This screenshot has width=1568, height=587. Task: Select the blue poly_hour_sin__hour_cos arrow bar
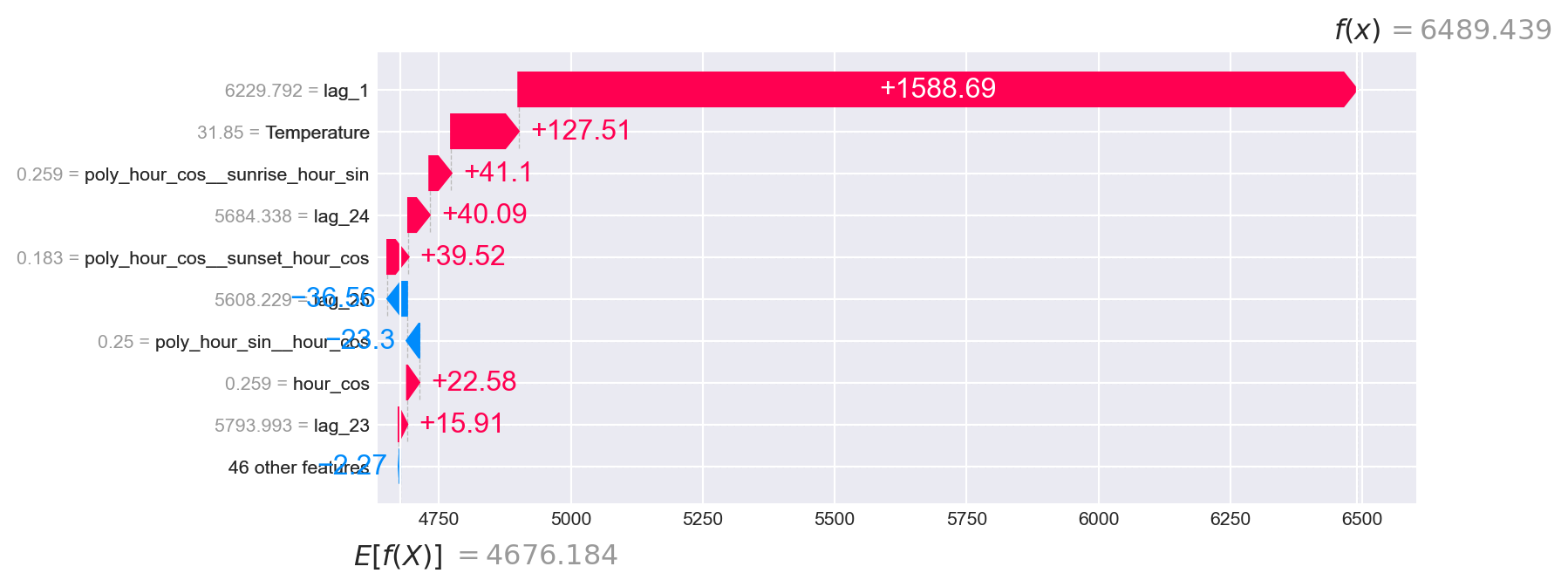(414, 341)
